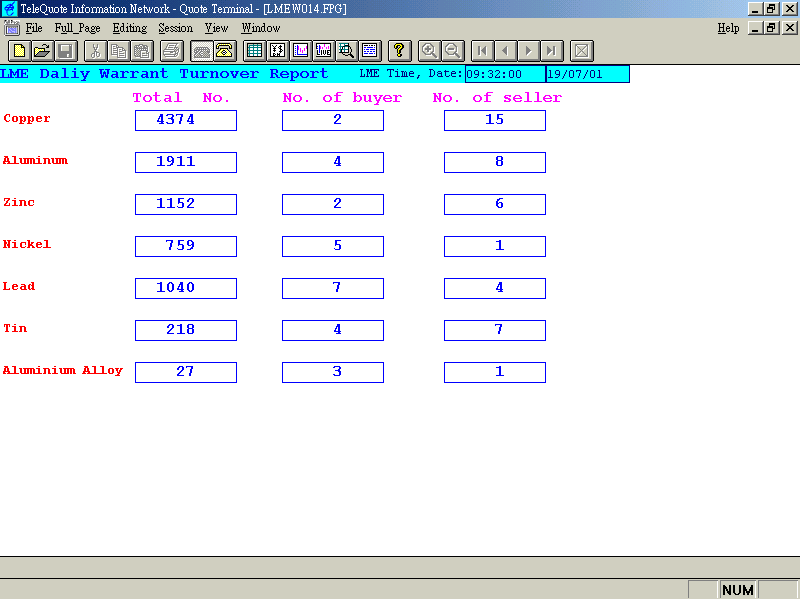Restore the inner document window
The image size is (800, 600).
(x=772, y=28)
